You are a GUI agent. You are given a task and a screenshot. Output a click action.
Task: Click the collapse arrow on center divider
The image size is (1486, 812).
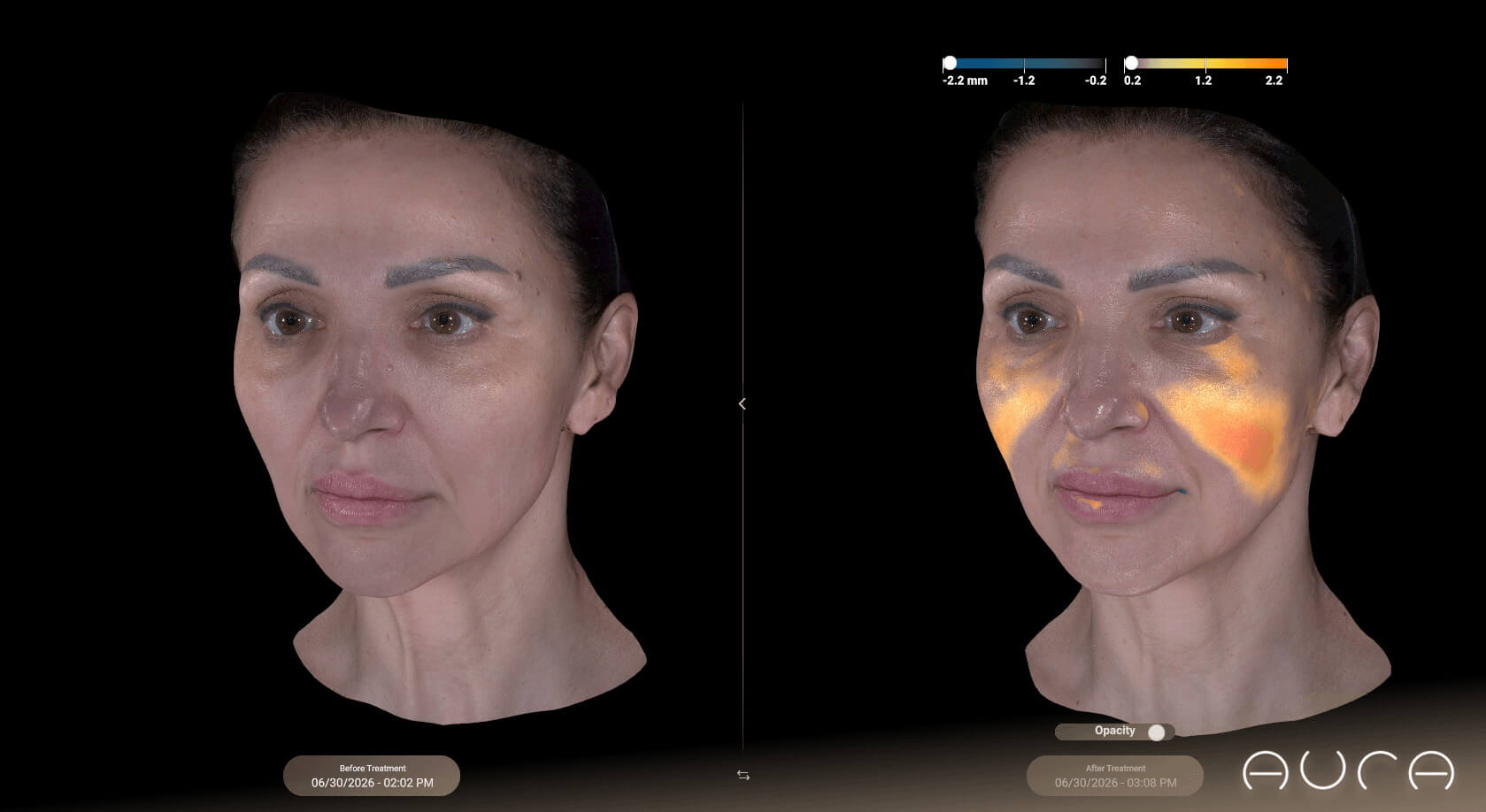(742, 403)
